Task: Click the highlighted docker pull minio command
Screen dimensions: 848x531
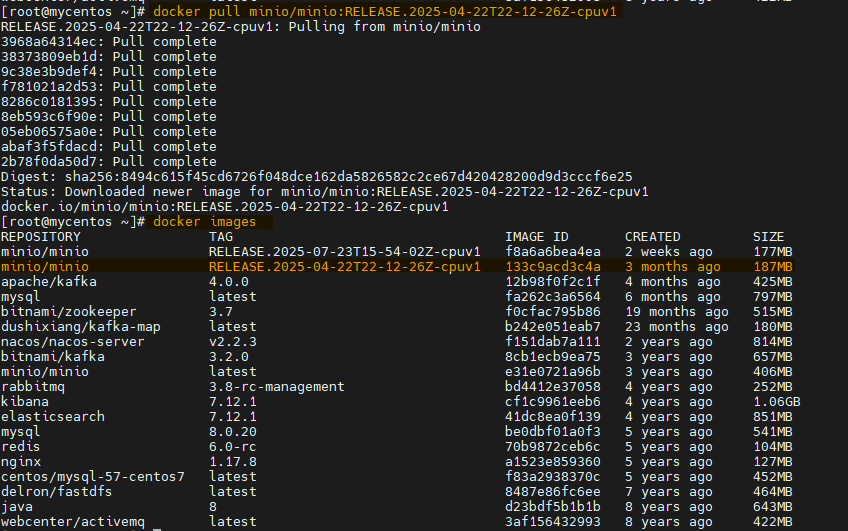Action: [x=385, y=11]
